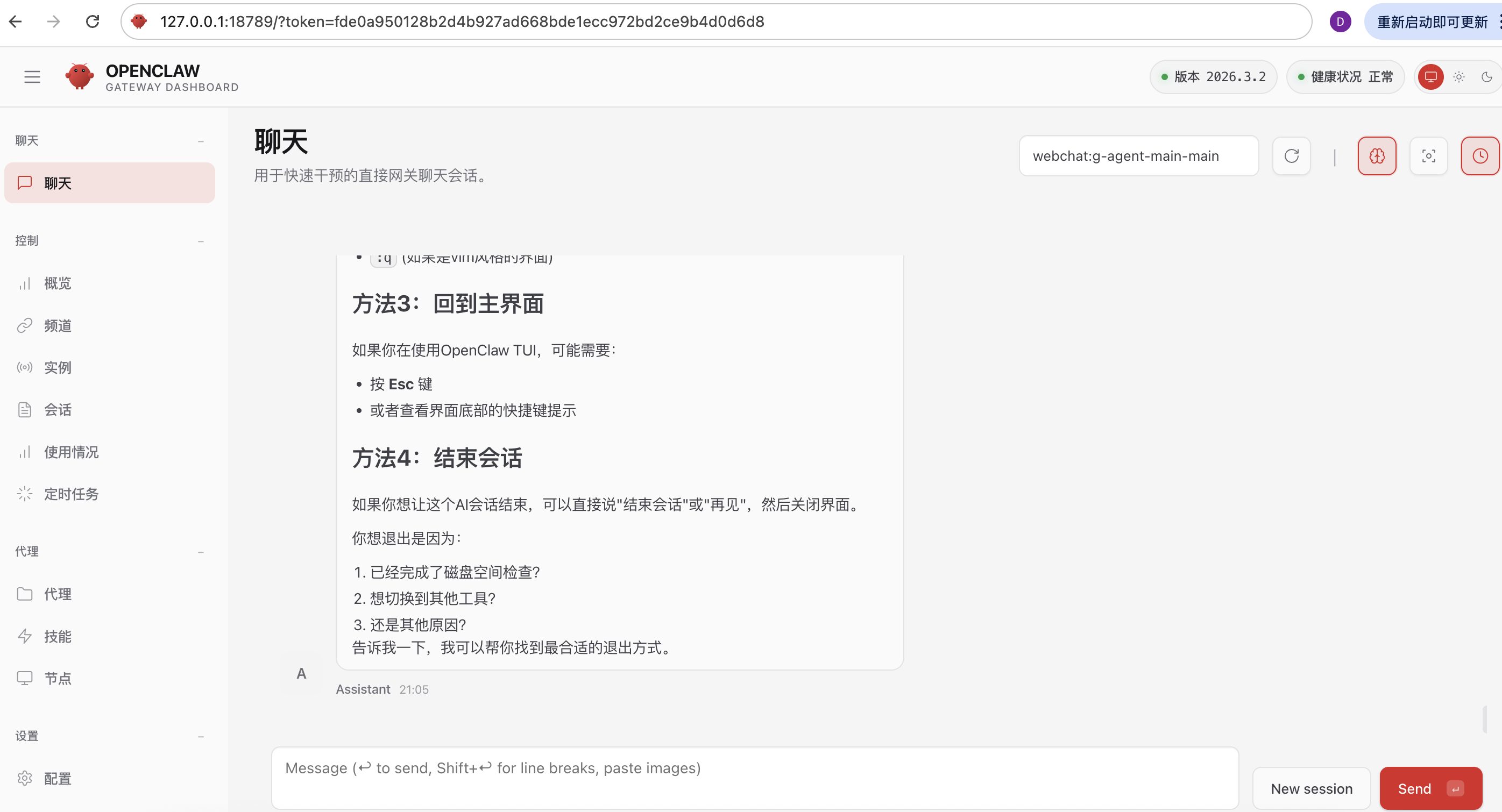The image size is (1502, 812).
Task: Click the OpenClaw lobster logo
Action: click(79, 76)
